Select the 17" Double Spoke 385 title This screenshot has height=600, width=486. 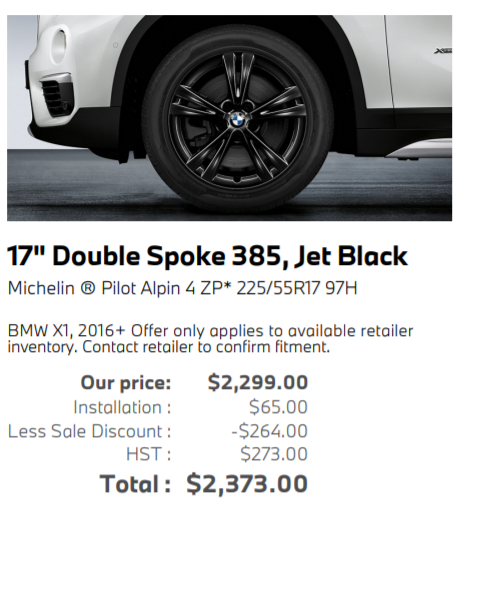tap(207, 256)
